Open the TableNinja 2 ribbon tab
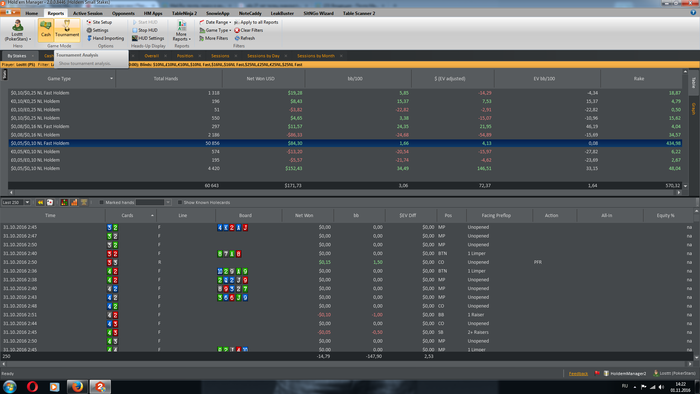Image resolution: width=700 pixels, height=394 pixels. pyautogui.click(x=184, y=13)
